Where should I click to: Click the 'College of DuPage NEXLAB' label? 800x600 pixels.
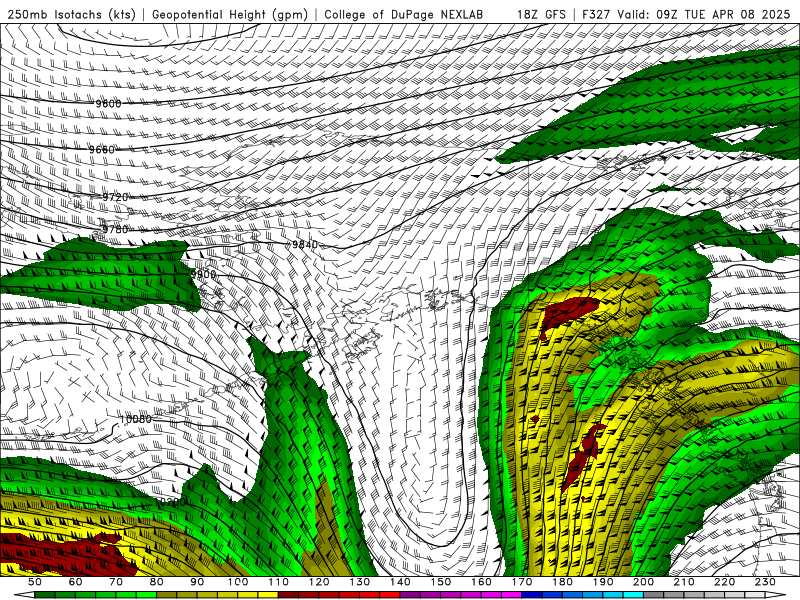[404, 14]
